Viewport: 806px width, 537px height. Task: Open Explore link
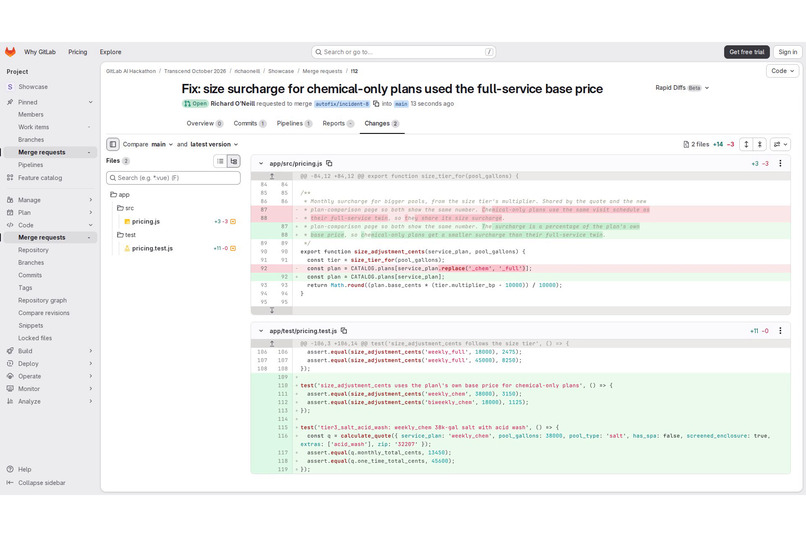pos(111,52)
